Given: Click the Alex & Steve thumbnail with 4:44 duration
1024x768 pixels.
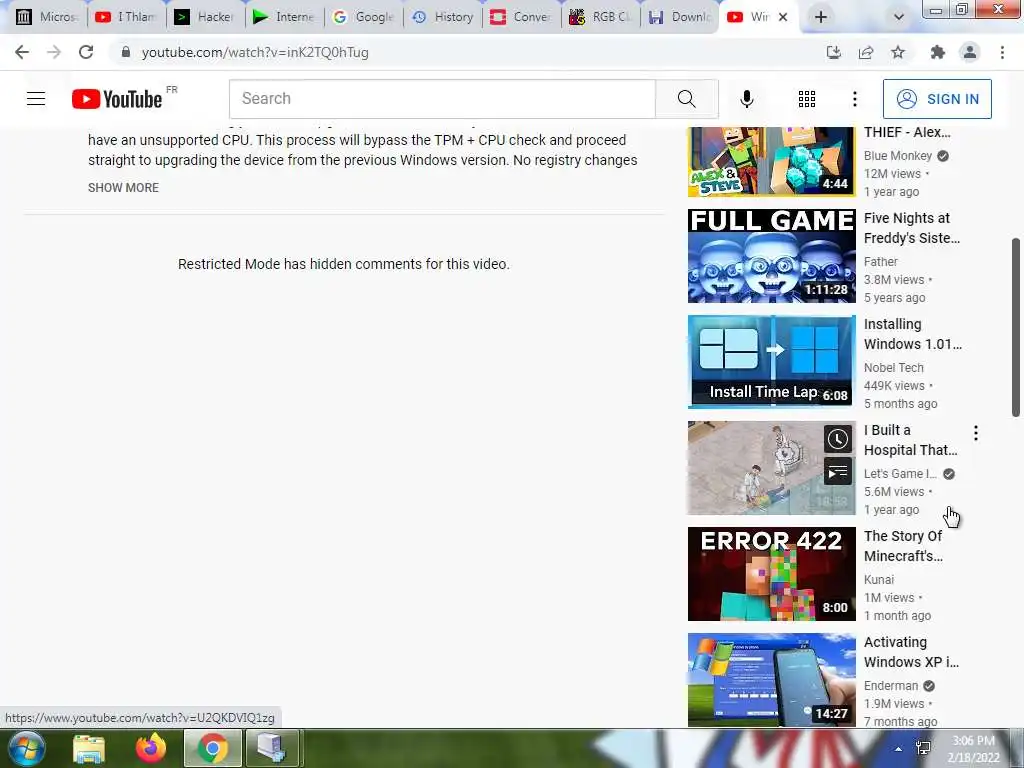Looking at the screenshot, I should (771, 161).
